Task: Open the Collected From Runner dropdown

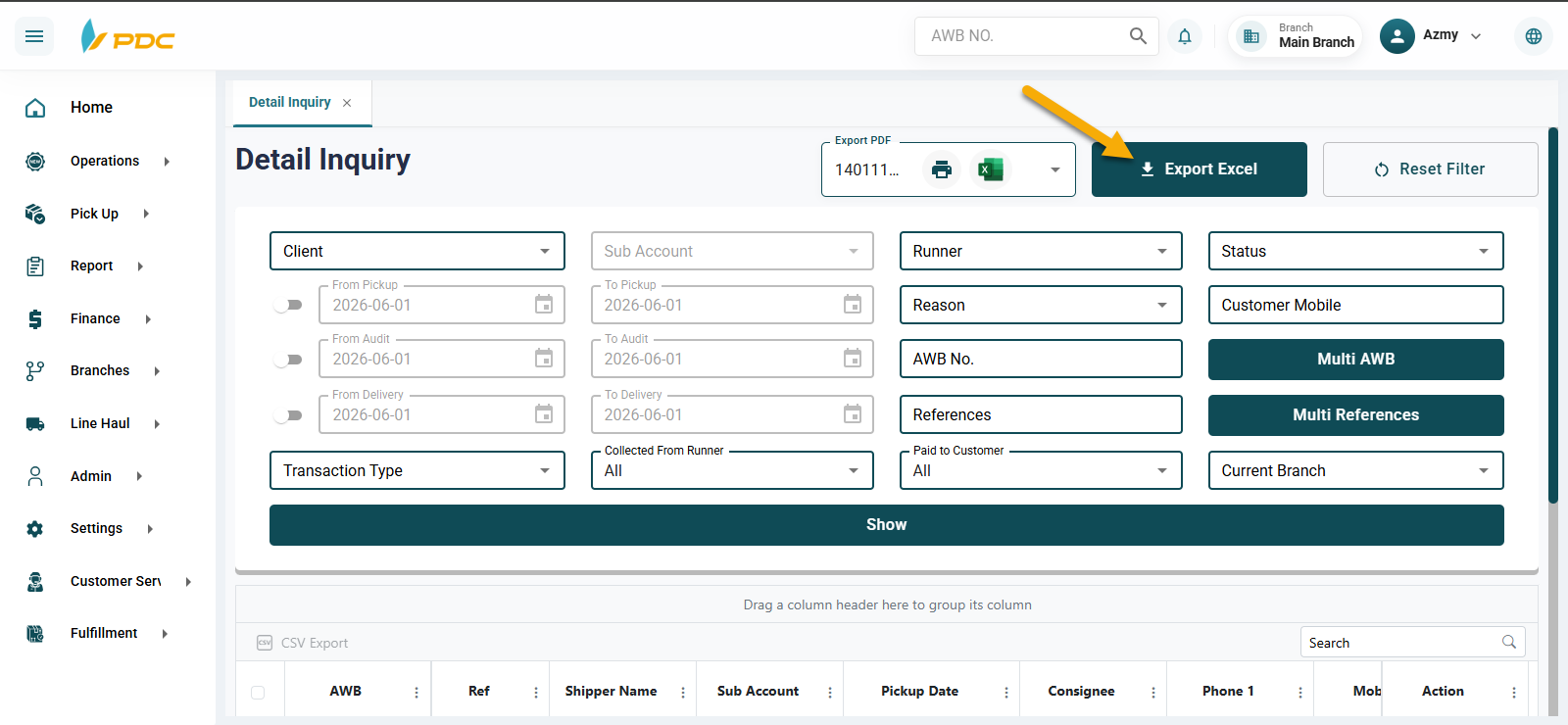Action: pos(732,470)
